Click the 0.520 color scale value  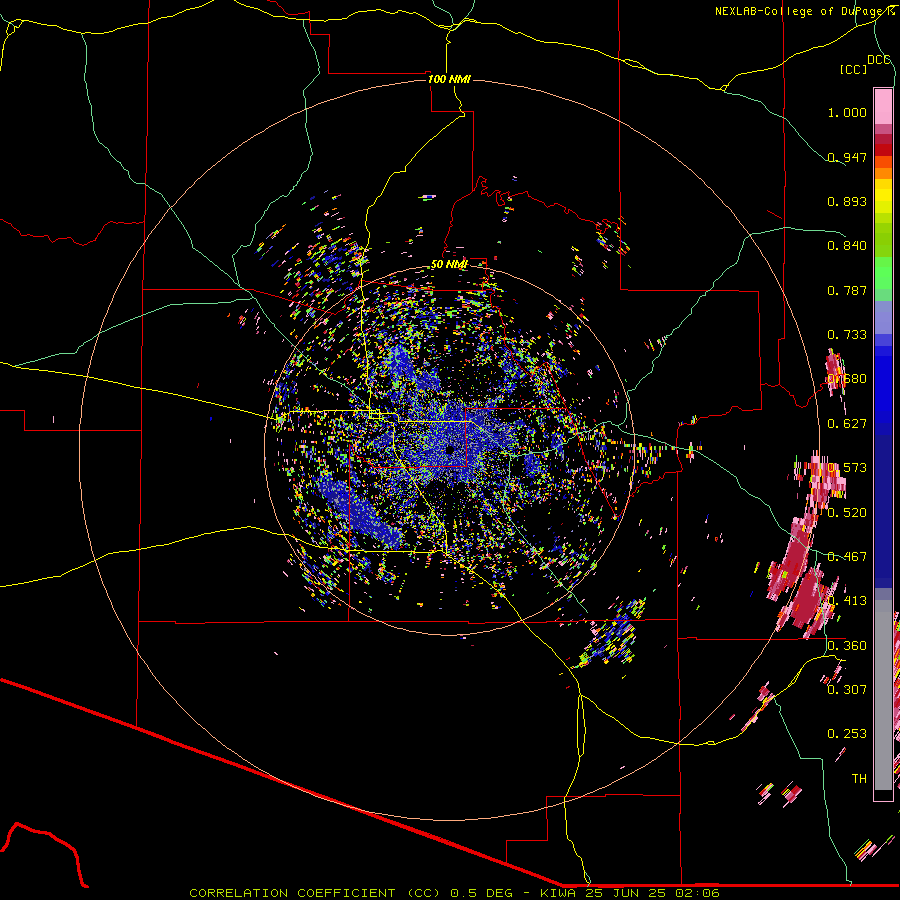point(847,513)
